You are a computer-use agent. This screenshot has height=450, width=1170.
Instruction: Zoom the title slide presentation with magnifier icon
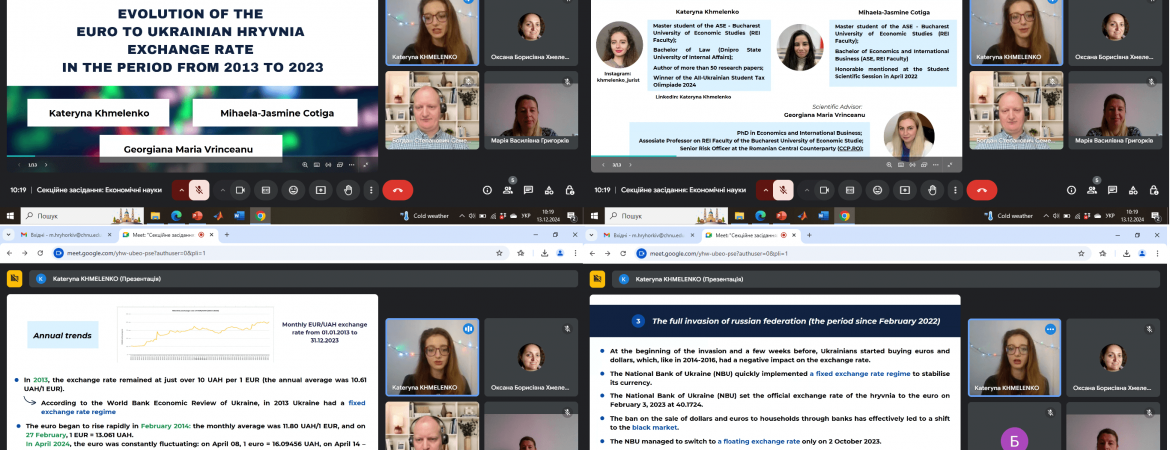click(305, 165)
